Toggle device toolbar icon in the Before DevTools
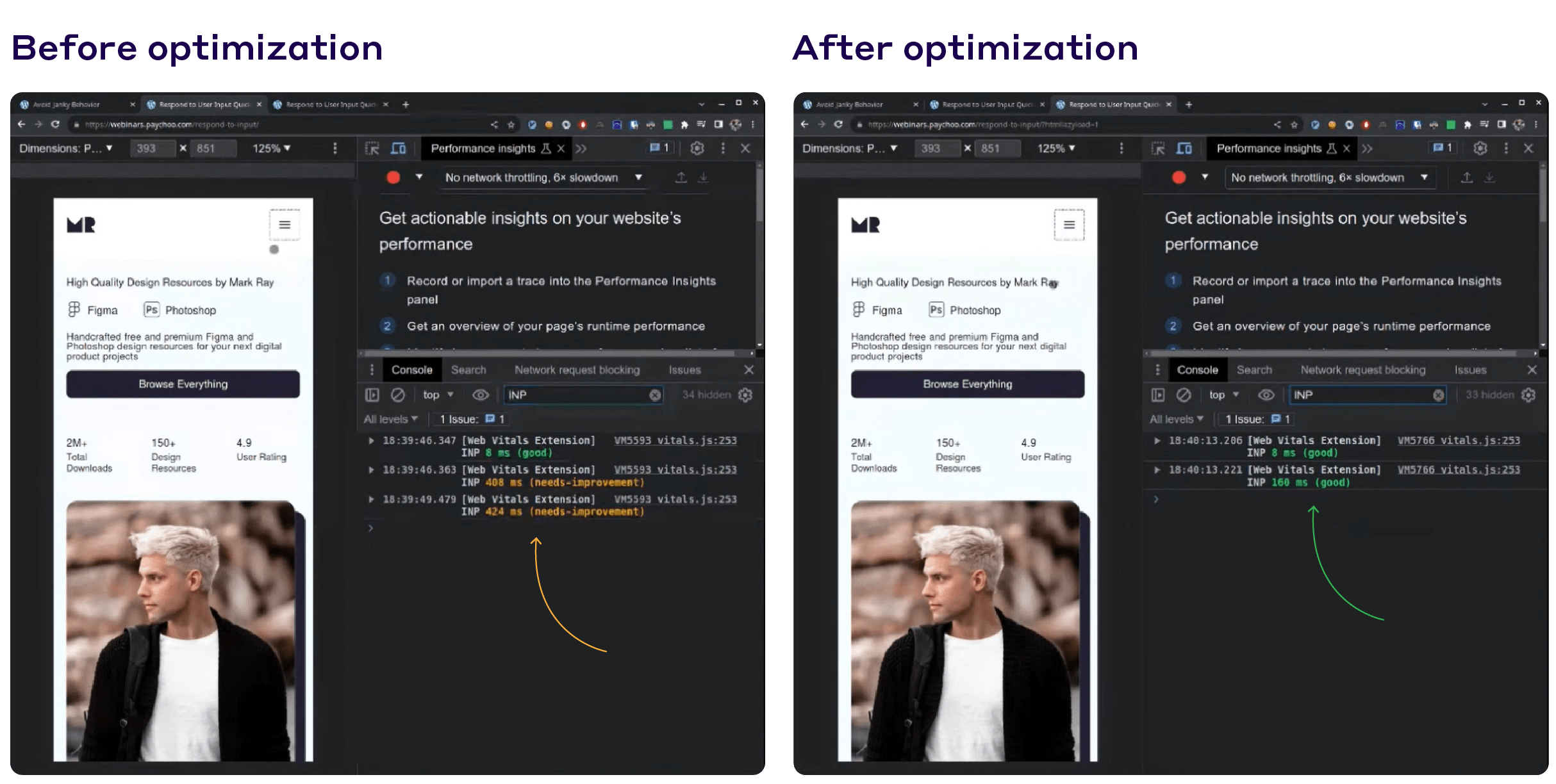The width and height of the screenshot is (1556, 784). [x=399, y=149]
